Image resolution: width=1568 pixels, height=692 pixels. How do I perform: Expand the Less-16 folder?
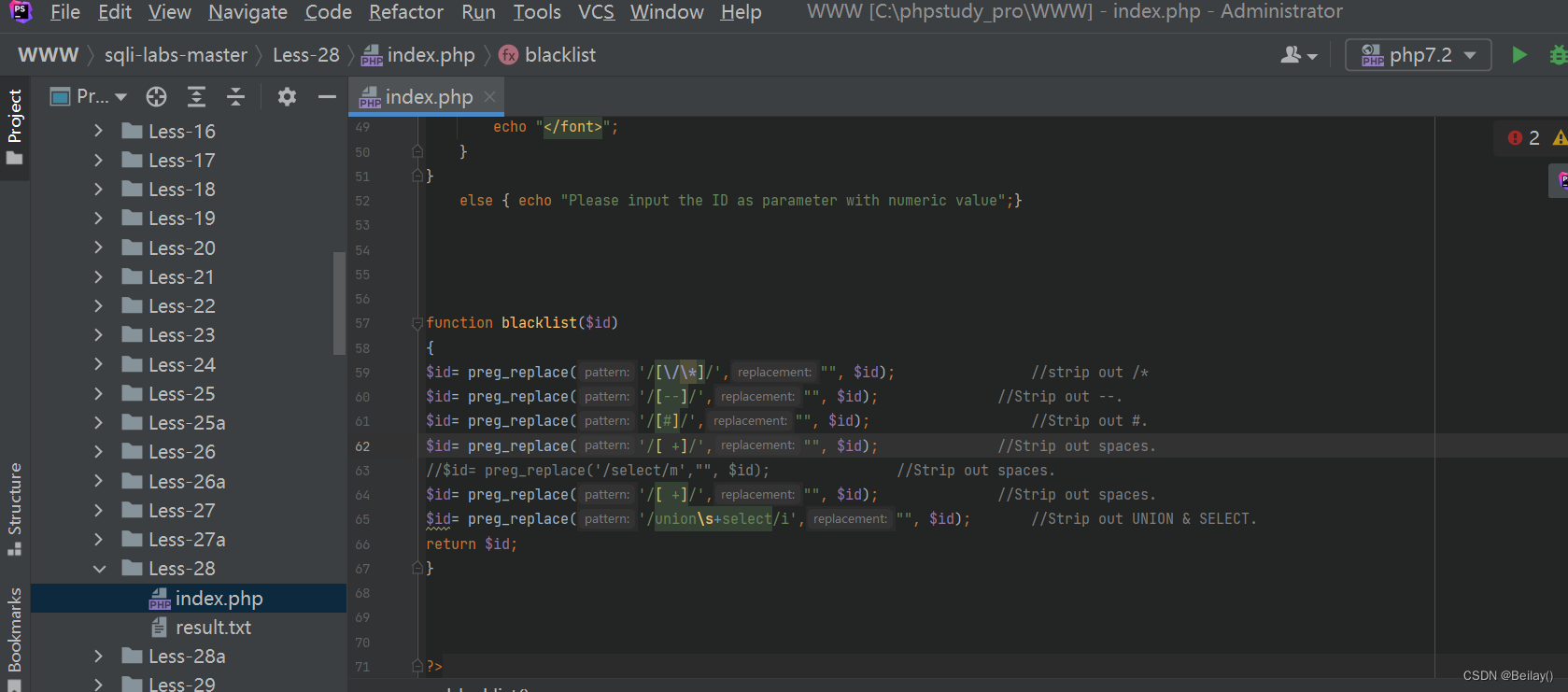99,132
